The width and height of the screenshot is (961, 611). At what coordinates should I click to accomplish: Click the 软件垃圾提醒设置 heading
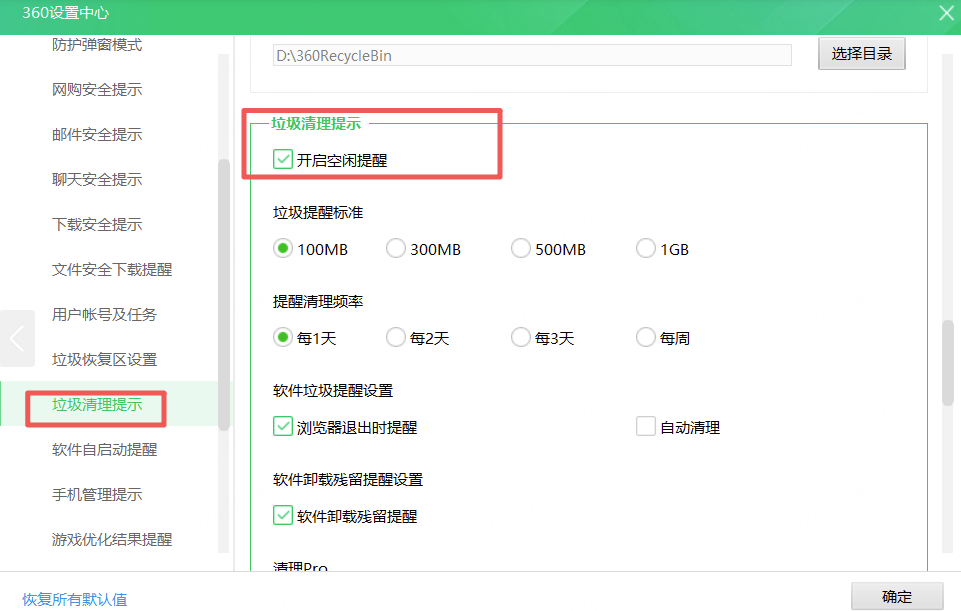click(333, 390)
